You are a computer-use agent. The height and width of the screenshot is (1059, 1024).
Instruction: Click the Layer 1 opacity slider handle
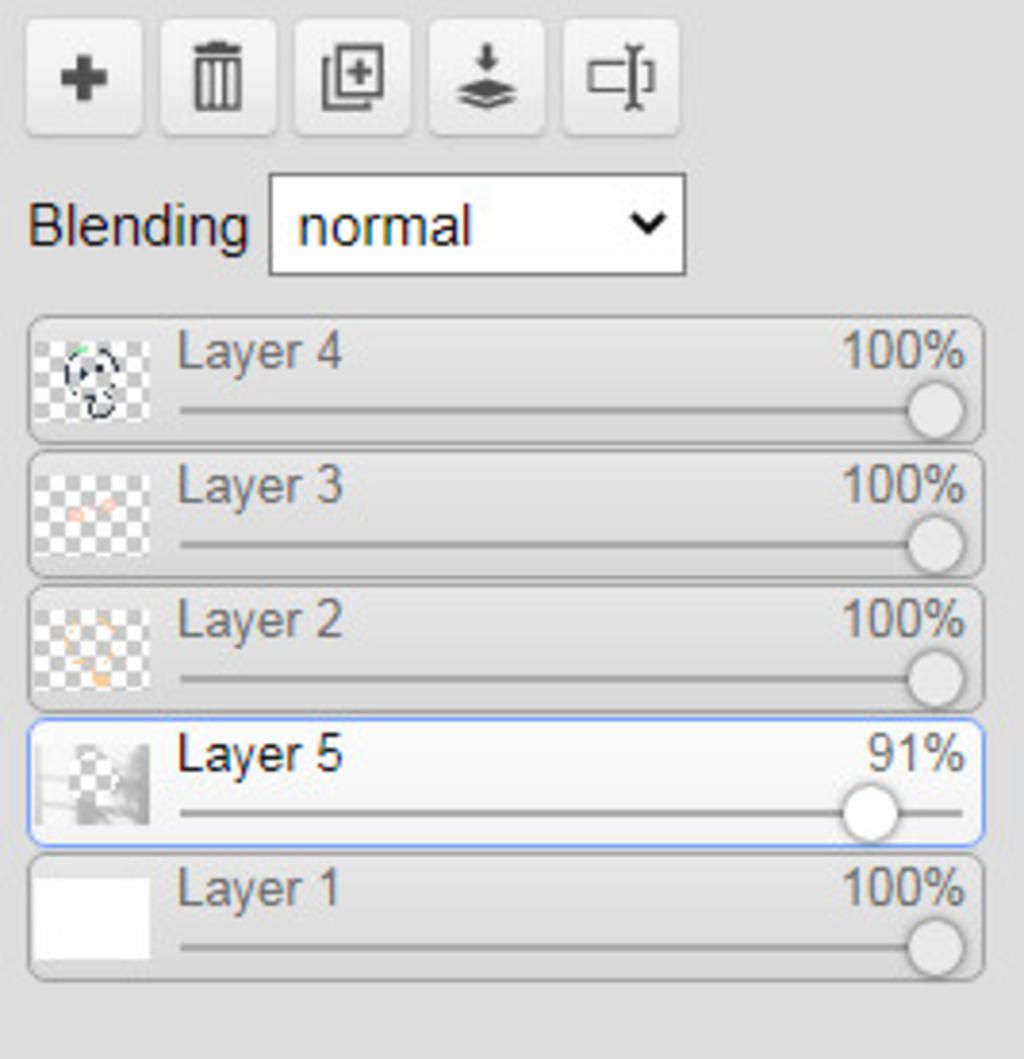[x=936, y=948]
